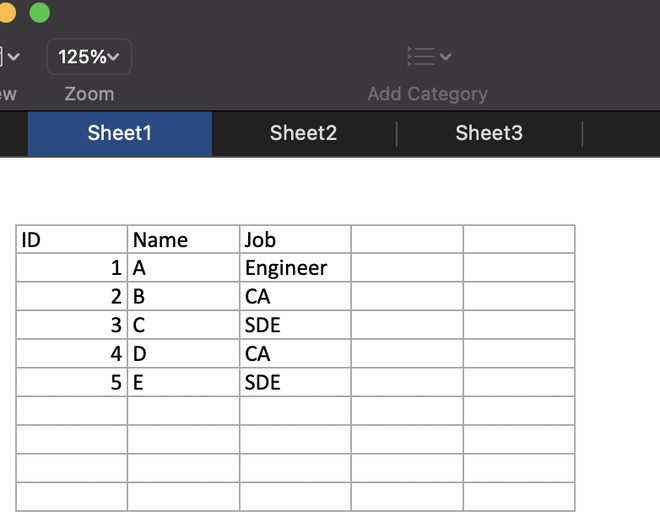Click the Name cell containing E
This screenshot has width=660, height=522.
pyautogui.click(x=183, y=382)
